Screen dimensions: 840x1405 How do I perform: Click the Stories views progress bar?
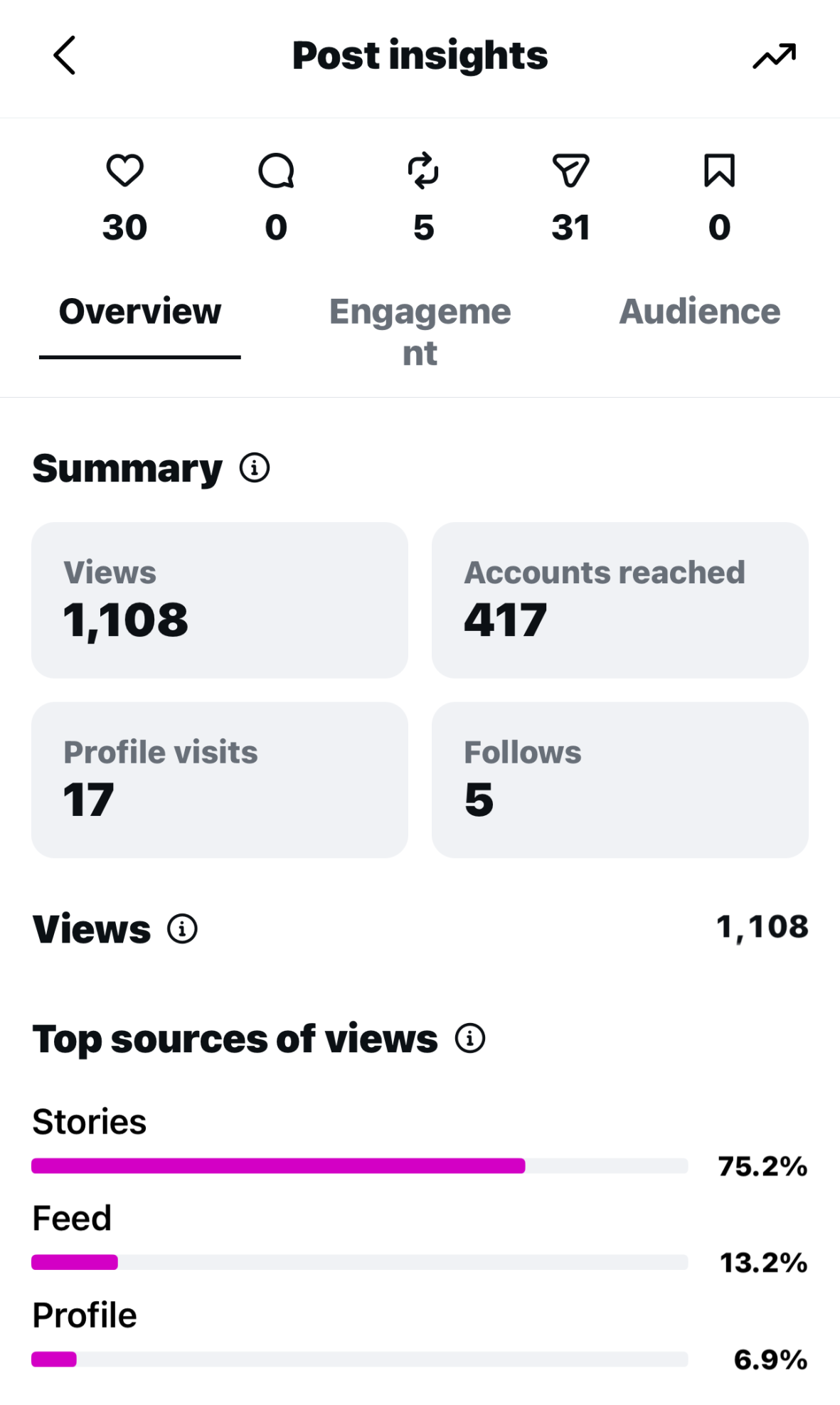pos(359,1165)
